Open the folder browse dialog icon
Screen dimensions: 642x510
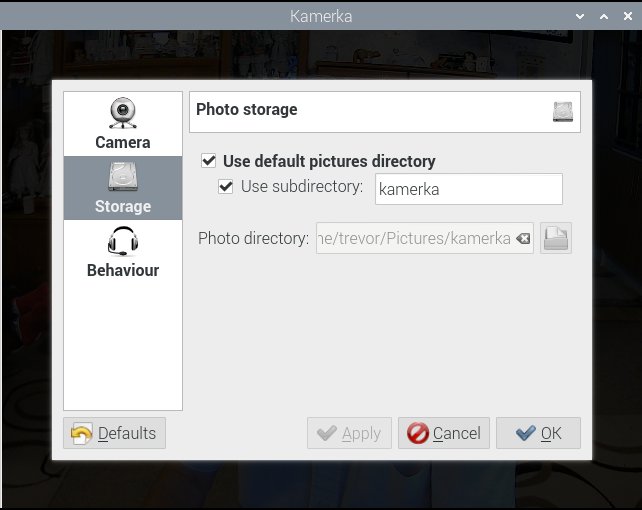(556, 238)
